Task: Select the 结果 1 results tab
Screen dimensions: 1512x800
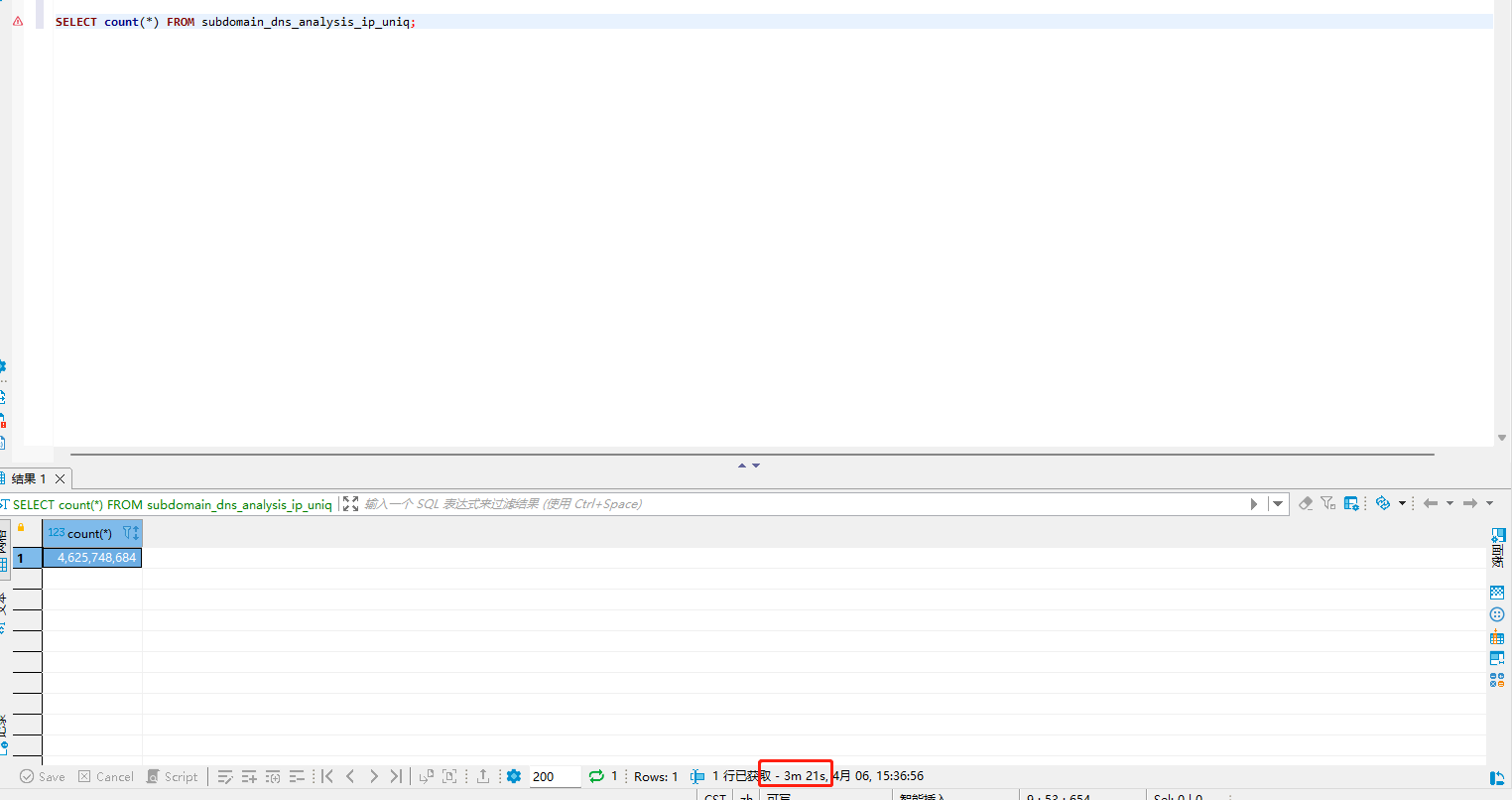Action: [30, 478]
